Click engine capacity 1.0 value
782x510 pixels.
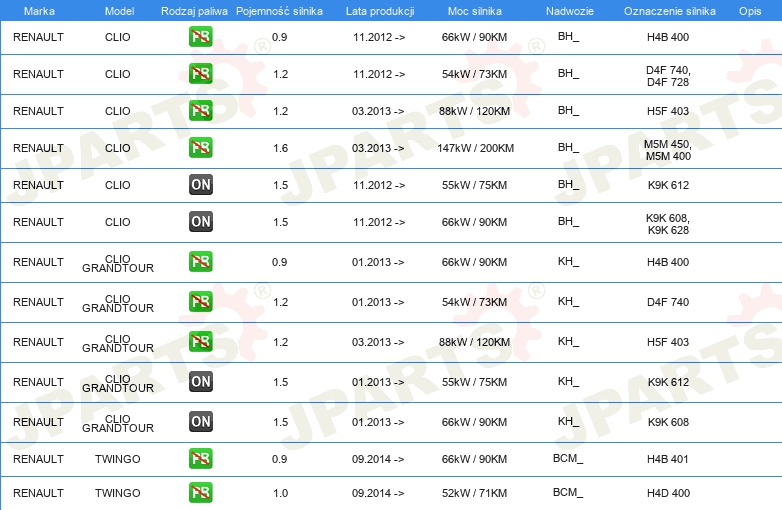coord(280,493)
